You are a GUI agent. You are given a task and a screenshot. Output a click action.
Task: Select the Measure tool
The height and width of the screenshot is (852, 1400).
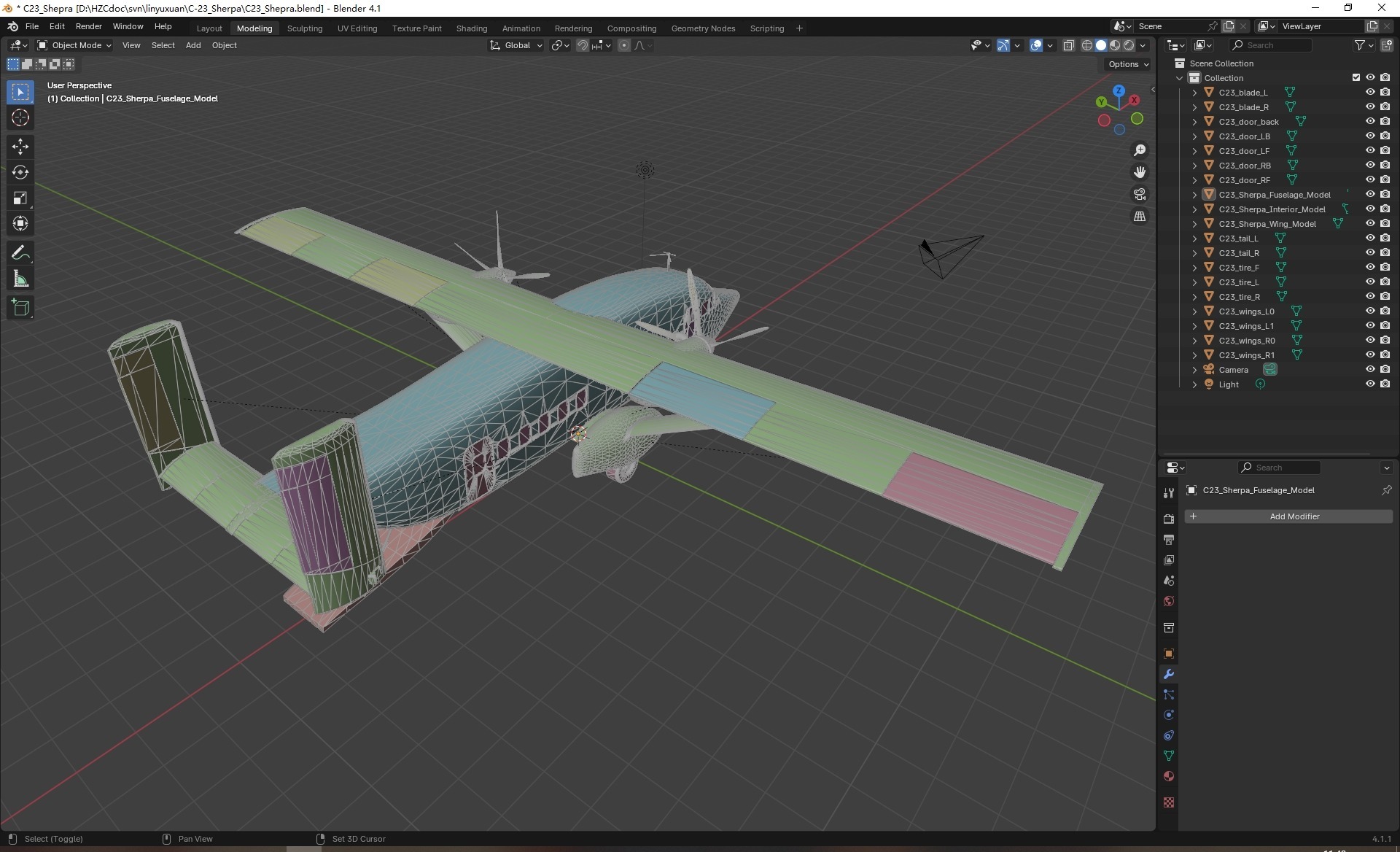coord(20,279)
